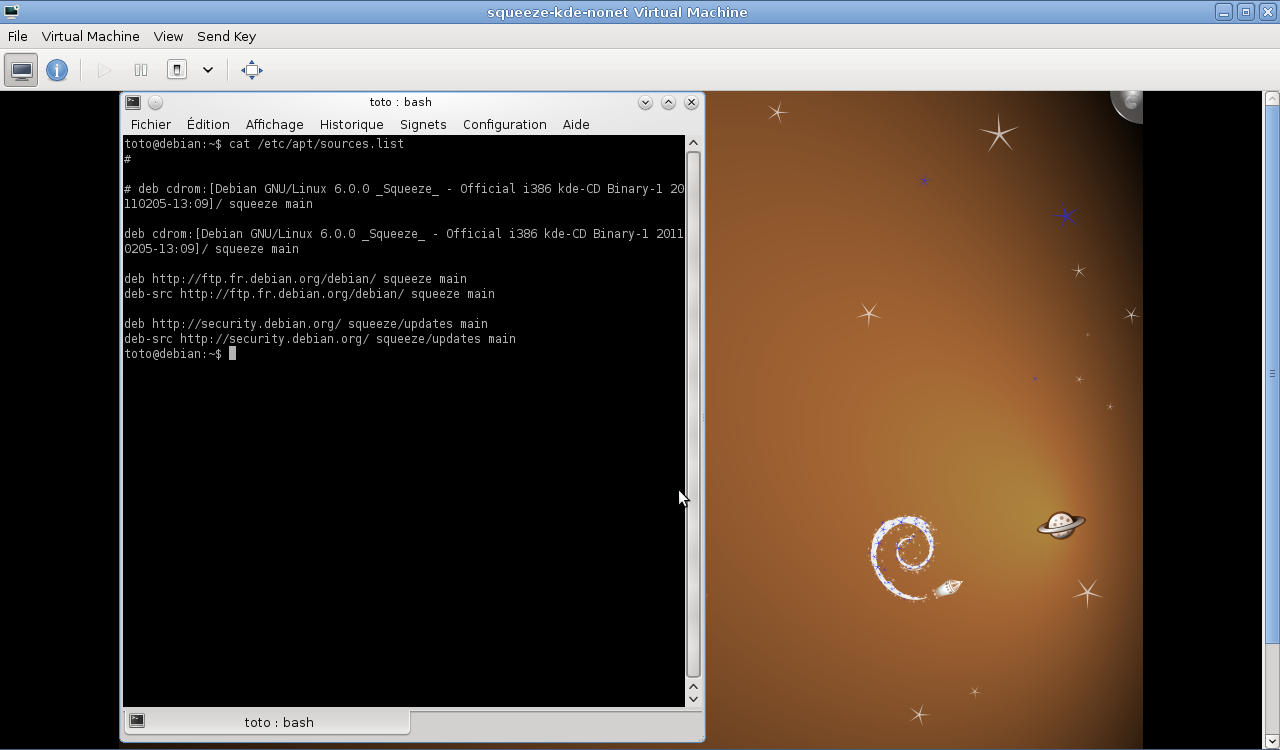Screen dimensions: 1280x750
Task: Click outer VM viewer scrollbar up arrow
Action: [x=1272, y=98]
